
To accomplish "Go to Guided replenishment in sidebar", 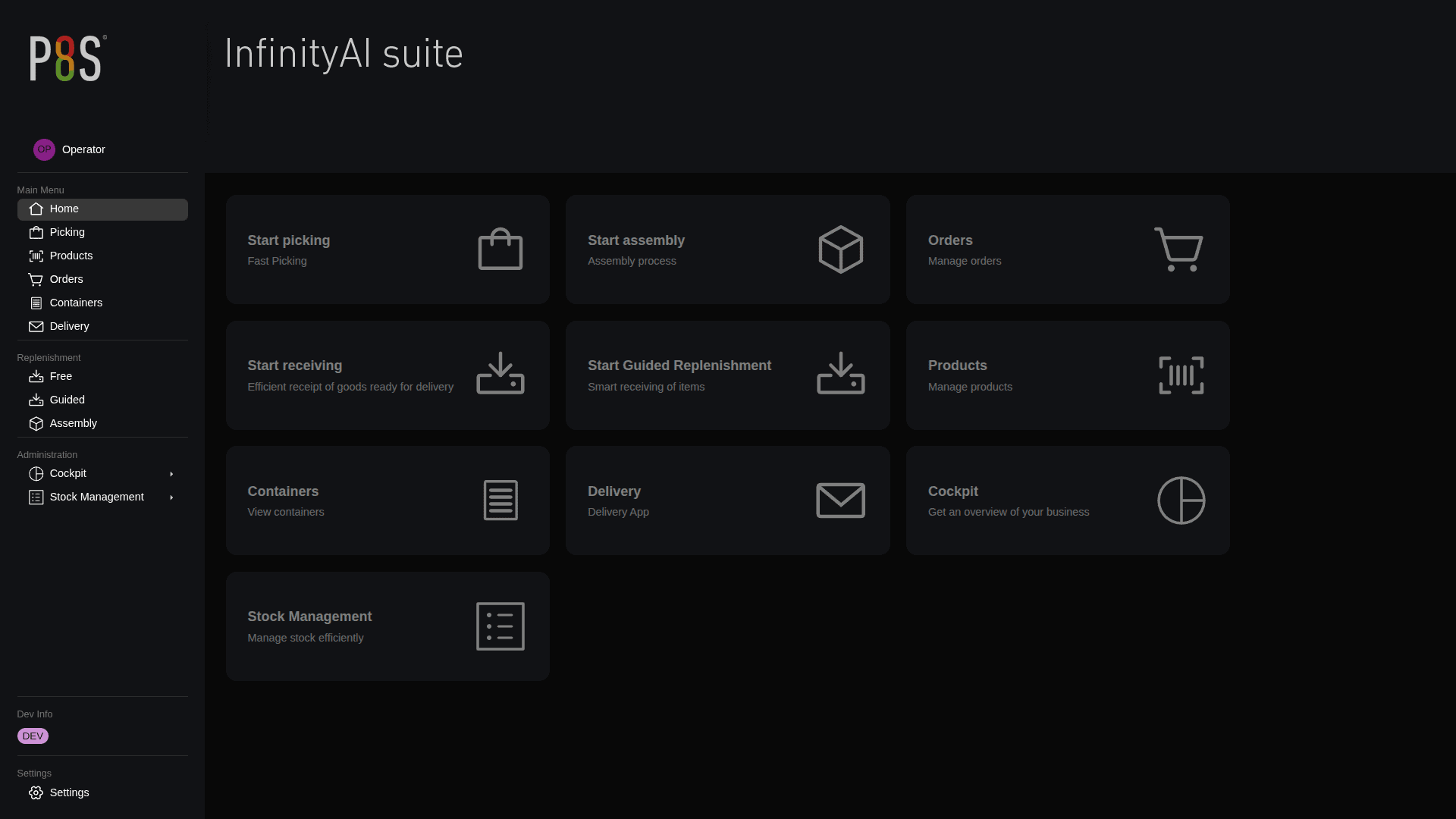I will pos(67,400).
